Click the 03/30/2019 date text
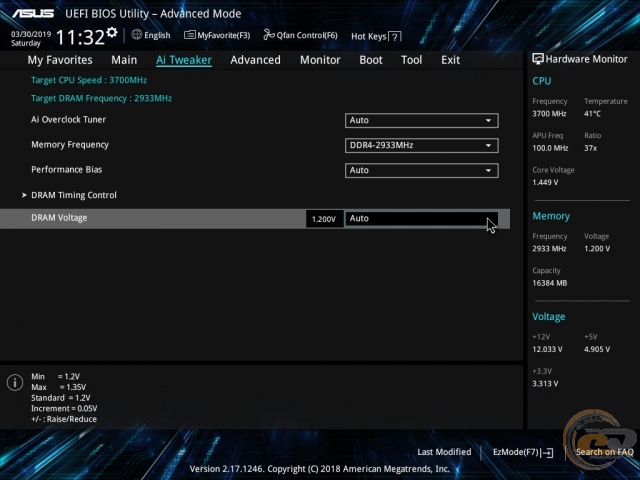This screenshot has height=480, width=640. pyautogui.click(x=31, y=34)
